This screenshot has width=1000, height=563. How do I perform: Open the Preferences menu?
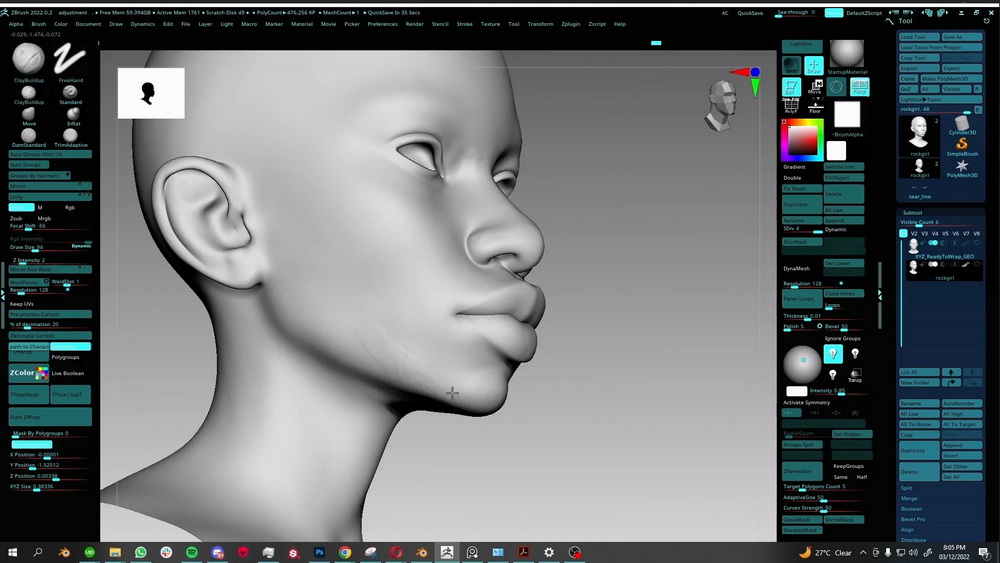click(383, 24)
